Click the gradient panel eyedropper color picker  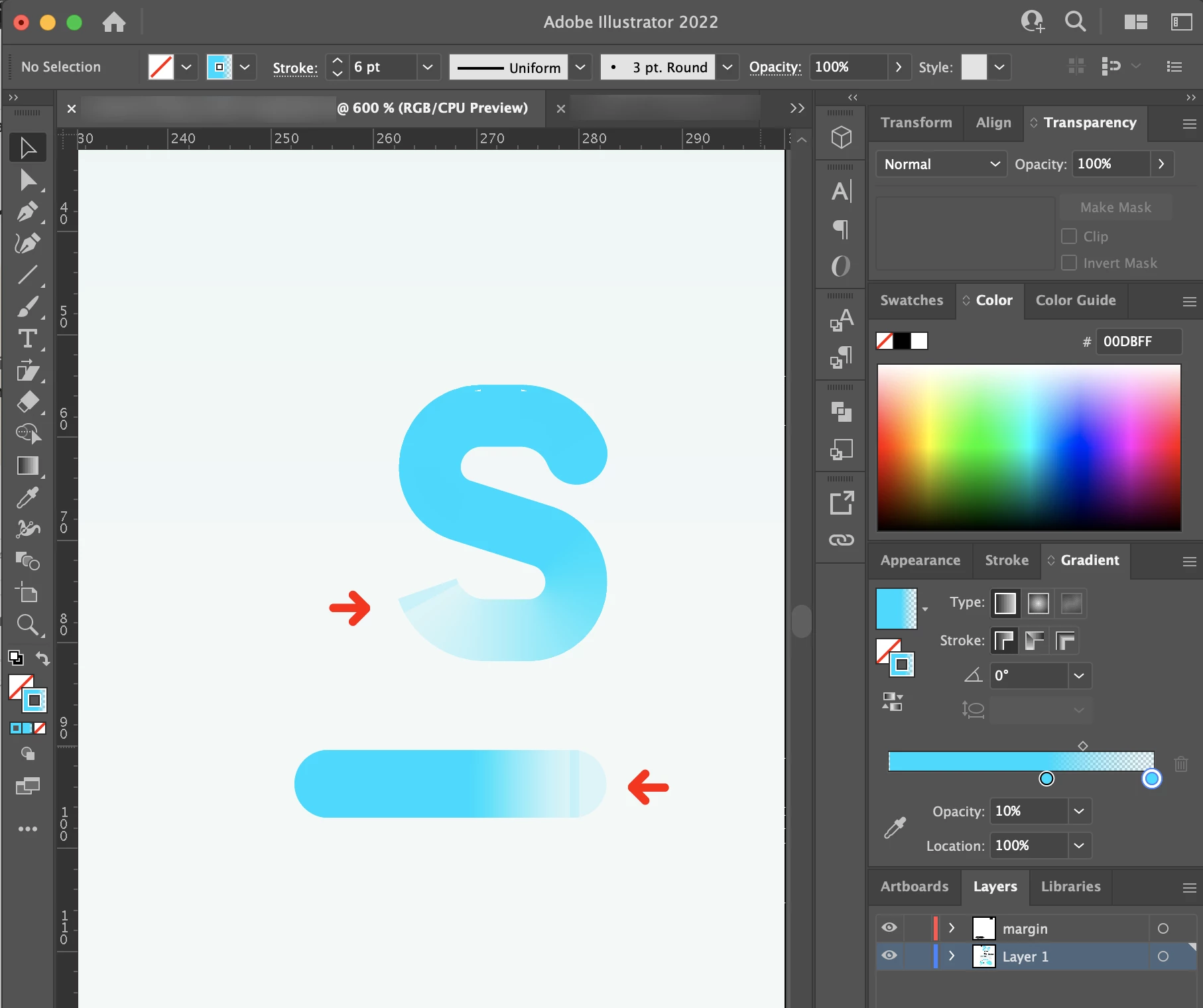coord(895,828)
